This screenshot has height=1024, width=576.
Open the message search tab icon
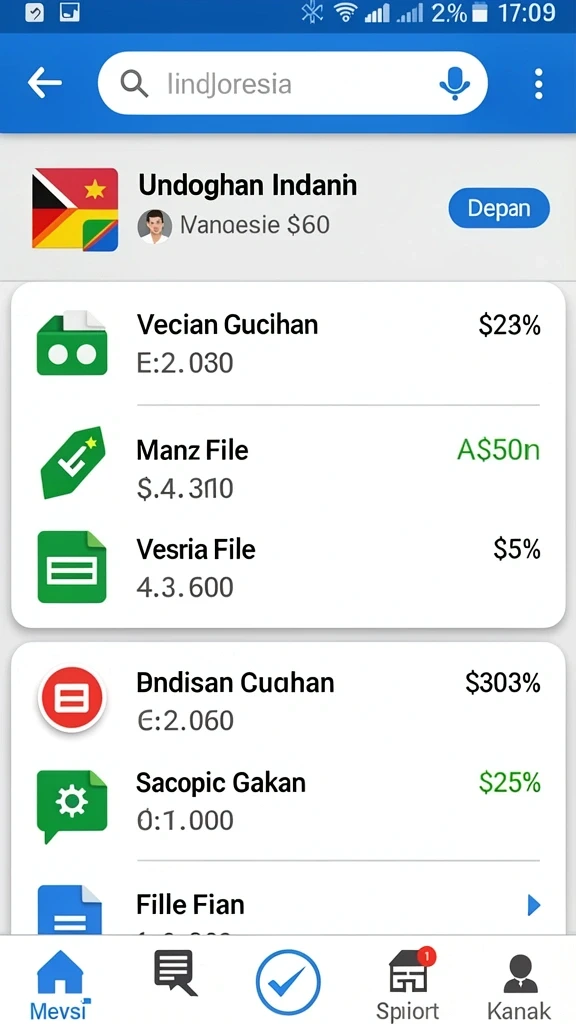(x=175, y=973)
